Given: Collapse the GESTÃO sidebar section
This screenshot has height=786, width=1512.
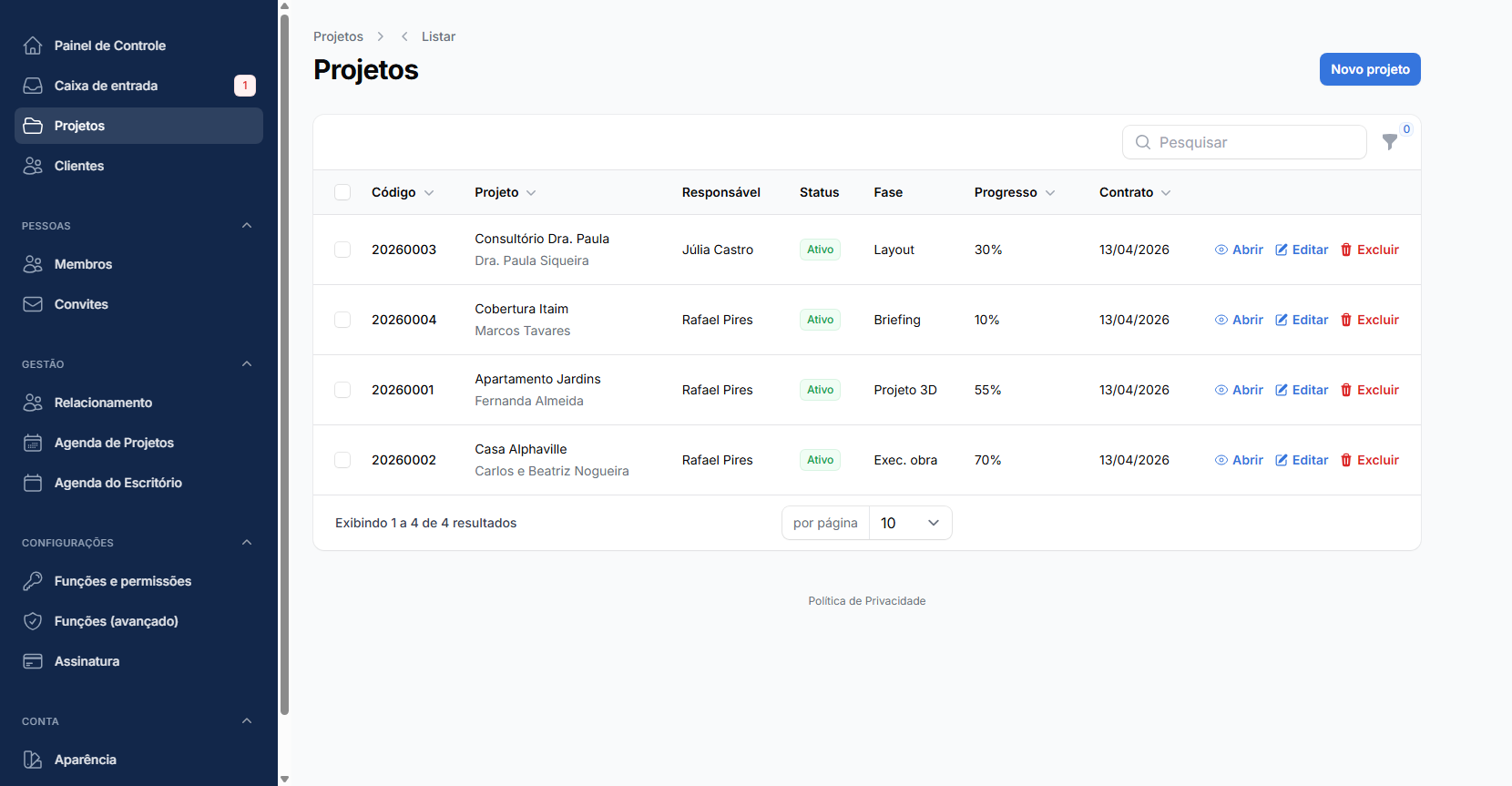Looking at the screenshot, I should 247,363.
